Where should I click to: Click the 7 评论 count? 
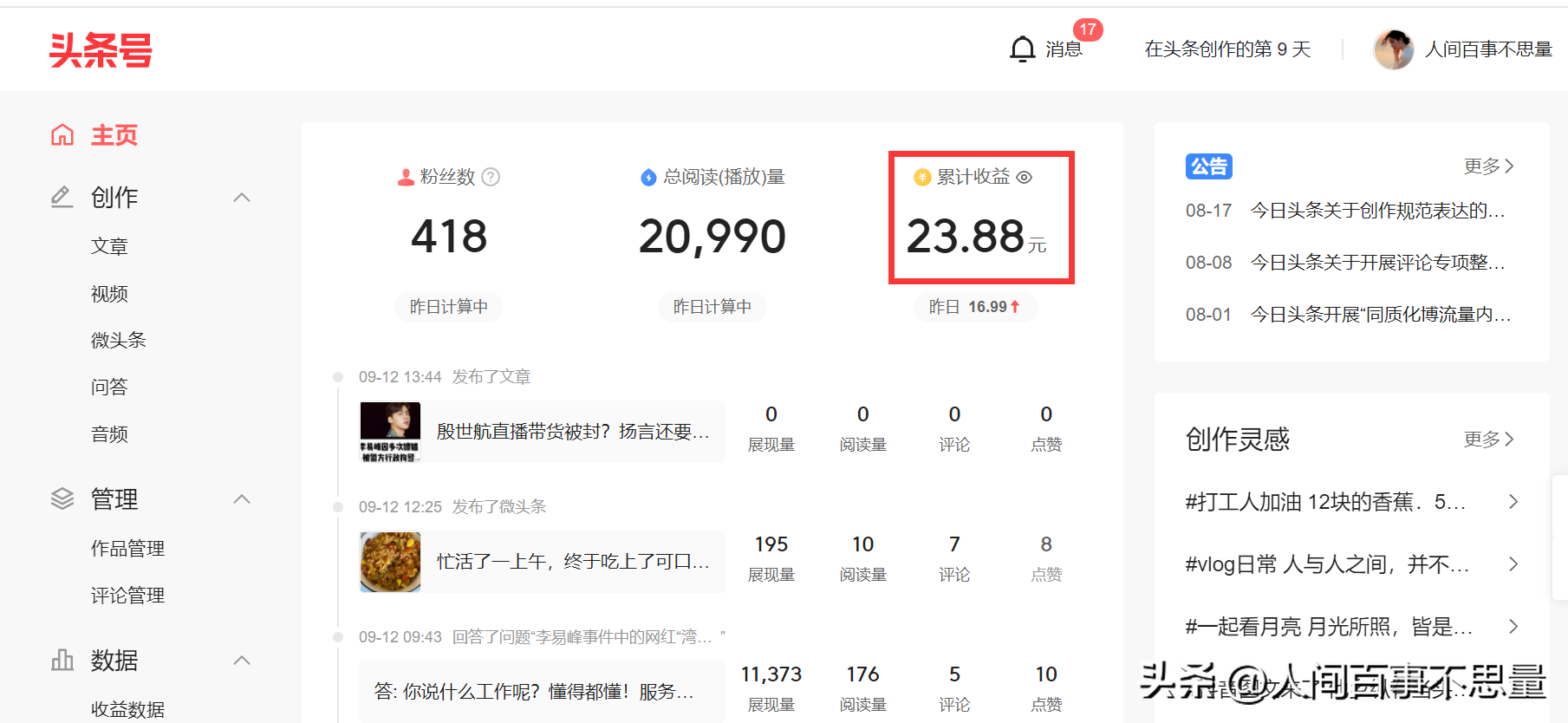tap(954, 544)
